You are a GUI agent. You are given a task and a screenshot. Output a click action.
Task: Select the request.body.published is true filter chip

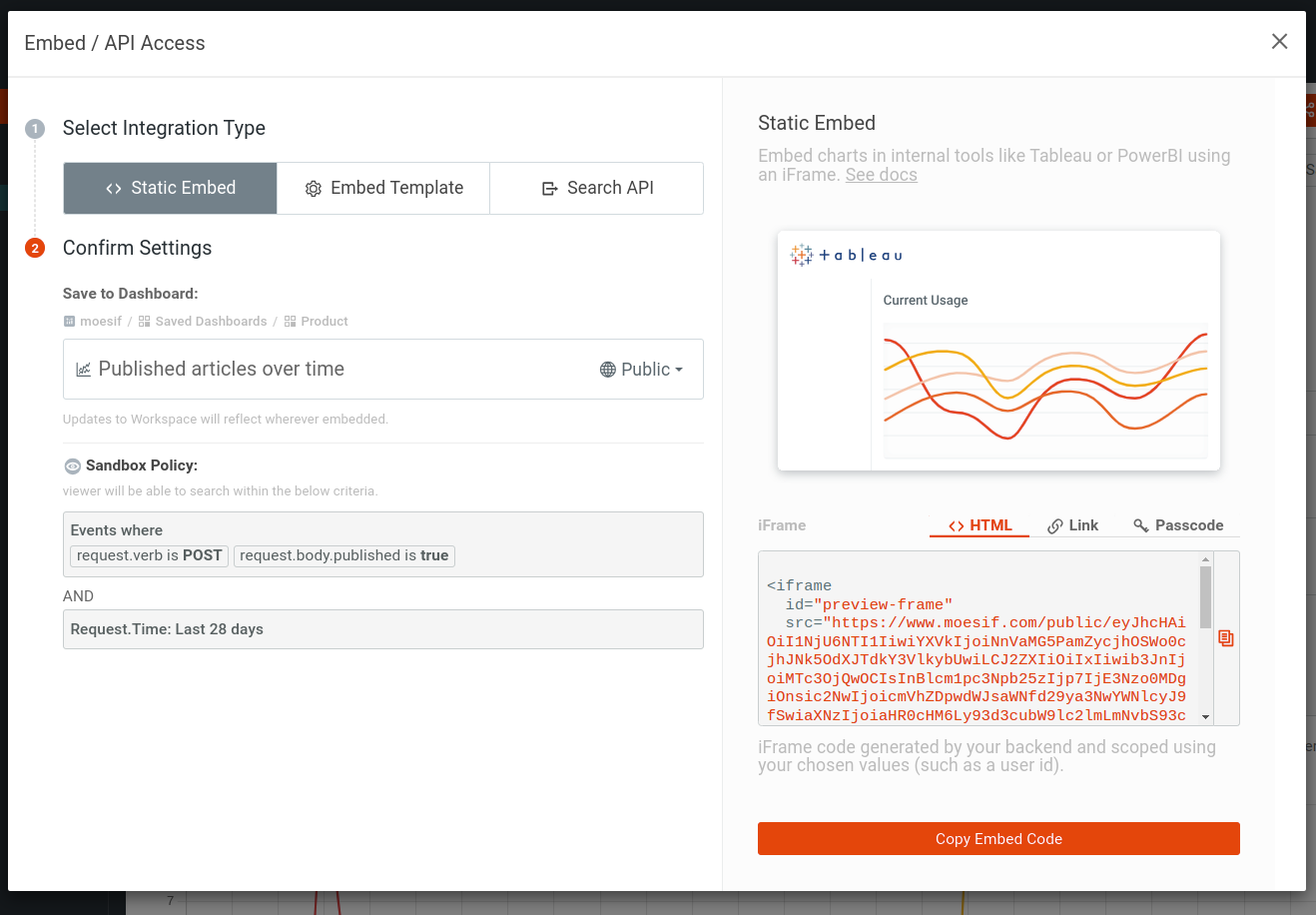pyautogui.click(x=343, y=556)
